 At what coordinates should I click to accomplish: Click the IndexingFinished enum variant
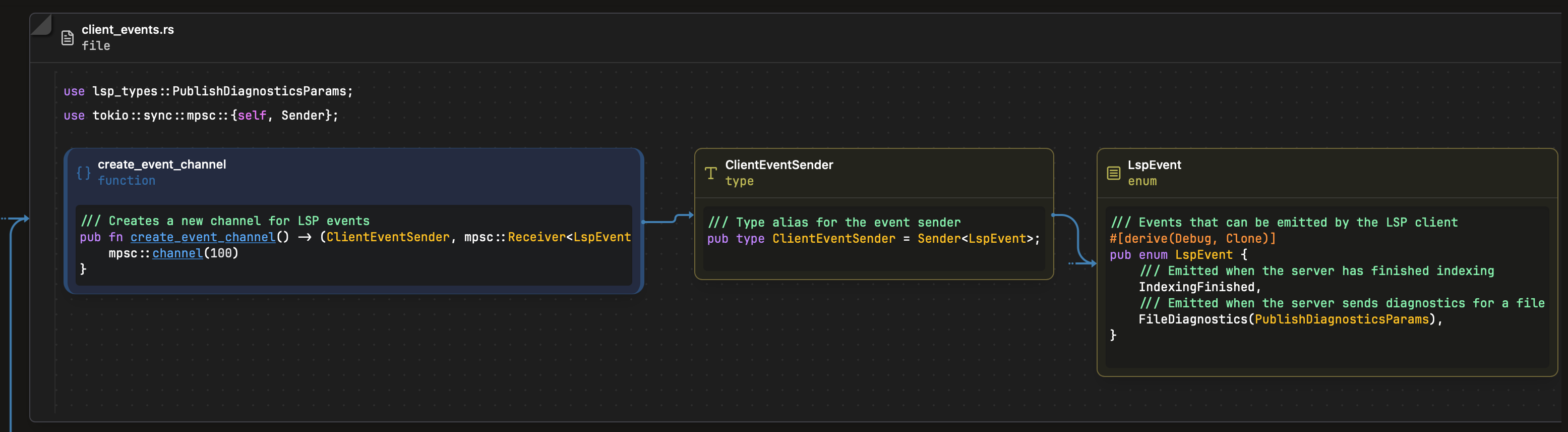pos(1196,287)
